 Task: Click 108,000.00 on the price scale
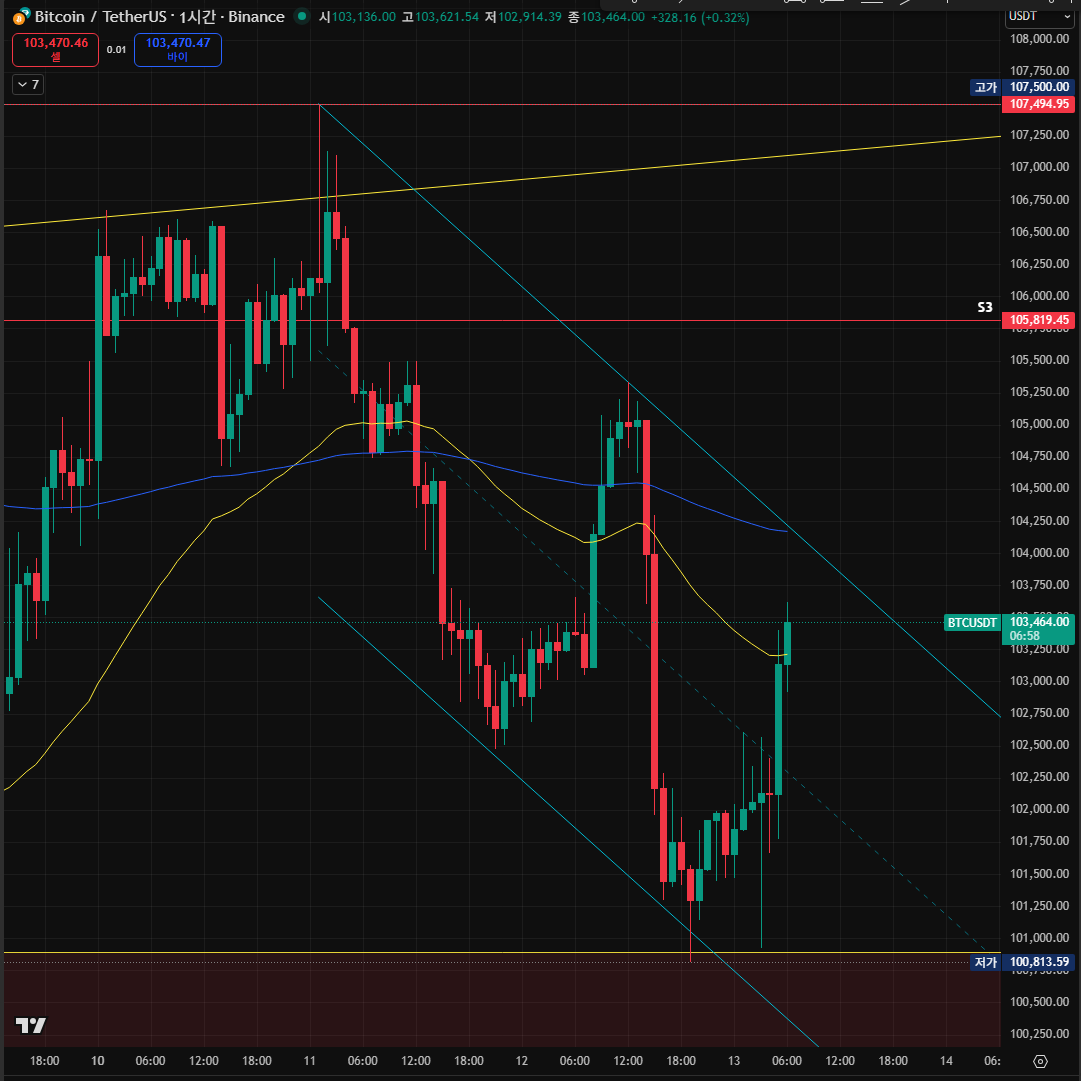(1039, 39)
